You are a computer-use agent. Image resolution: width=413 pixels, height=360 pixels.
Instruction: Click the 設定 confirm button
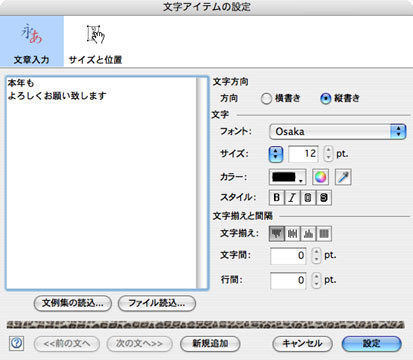click(372, 344)
